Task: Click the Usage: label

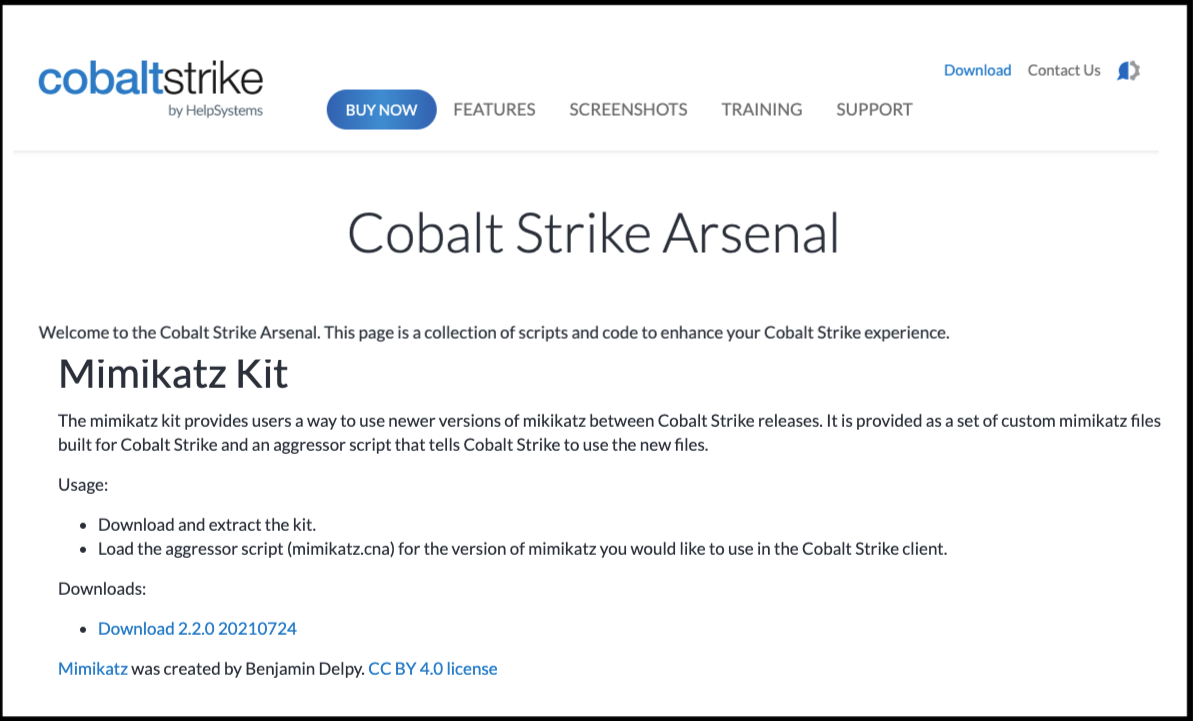Action: pos(83,485)
